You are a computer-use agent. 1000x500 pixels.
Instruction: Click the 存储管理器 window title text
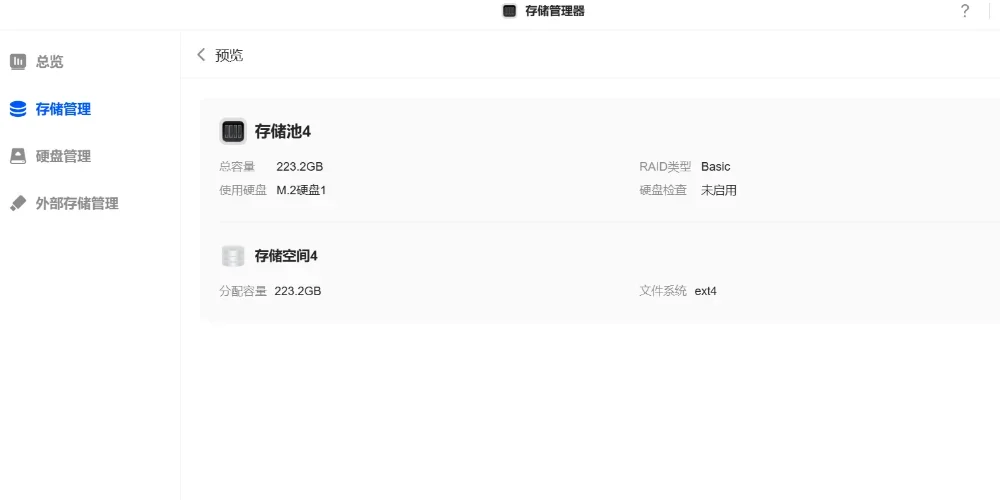pos(555,11)
